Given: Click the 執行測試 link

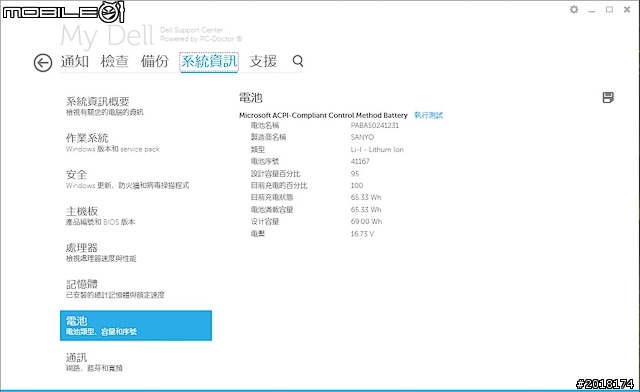Looking at the screenshot, I should [x=429, y=115].
